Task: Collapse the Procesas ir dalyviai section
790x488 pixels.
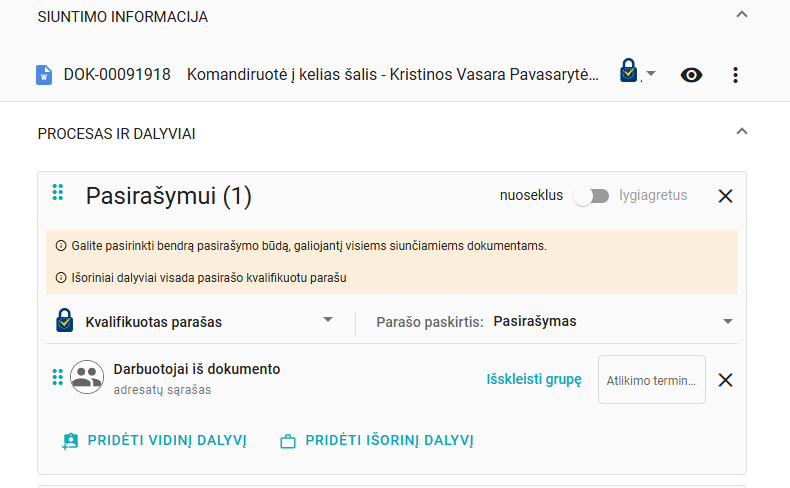Action: [741, 131]
